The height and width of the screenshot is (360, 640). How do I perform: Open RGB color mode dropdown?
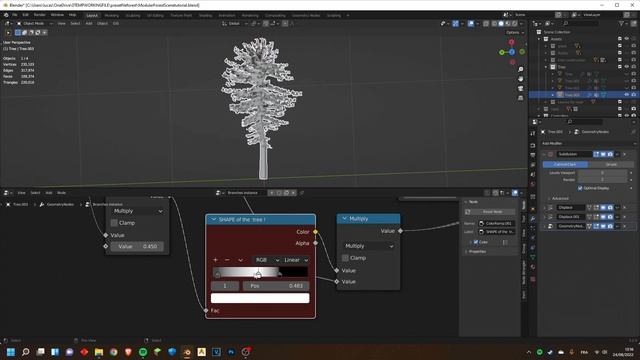(x=267, y=260)
